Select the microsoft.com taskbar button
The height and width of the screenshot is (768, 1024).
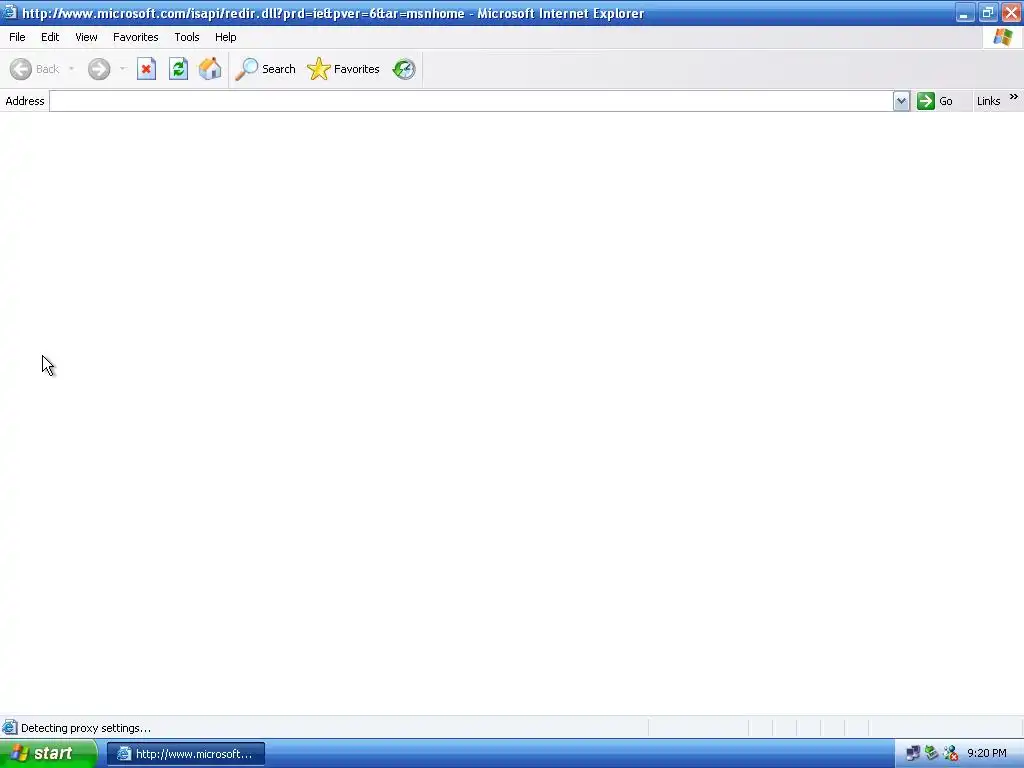(x=186, y=754)
